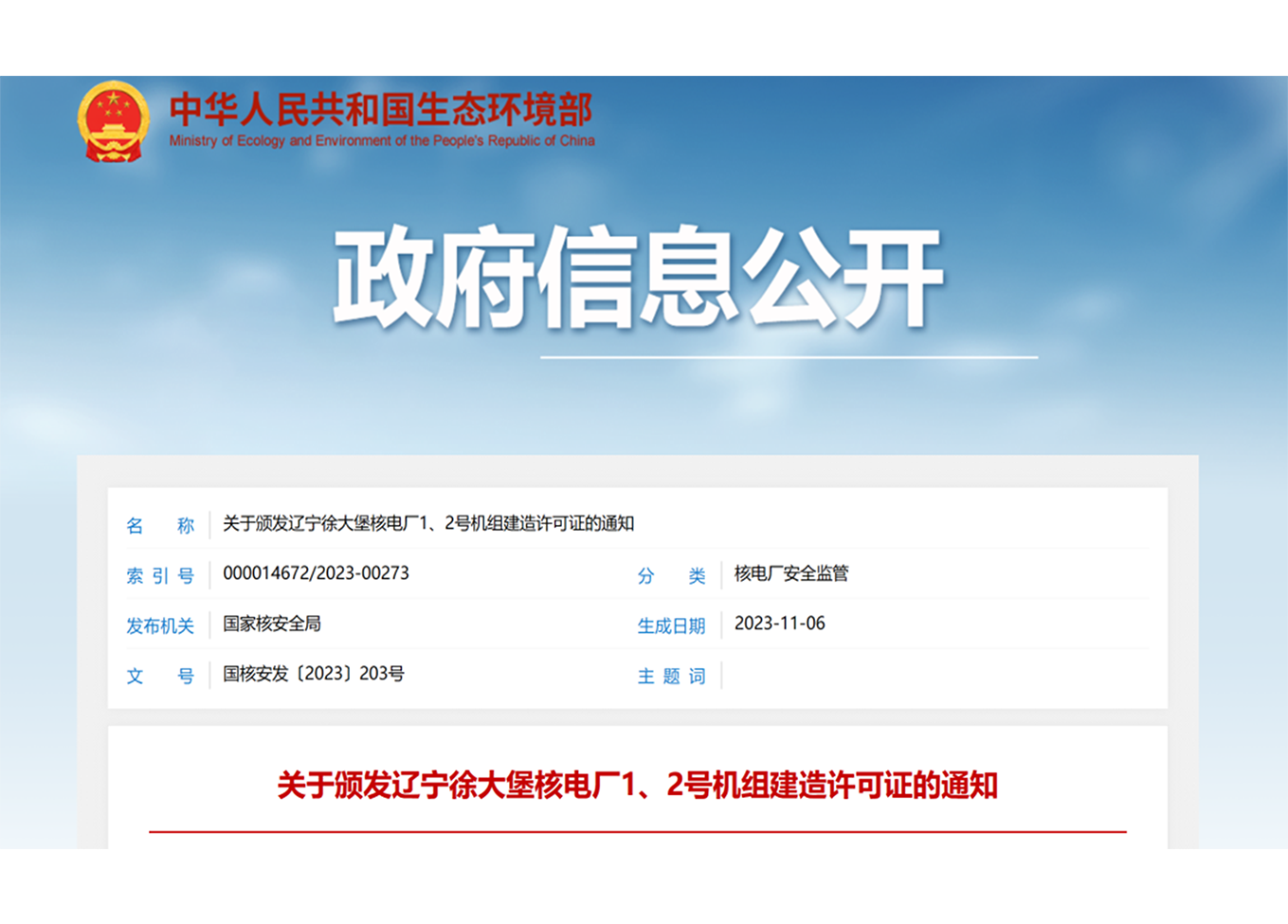
Task: Click the Chinese ministry name header
Action: (381, 110)
